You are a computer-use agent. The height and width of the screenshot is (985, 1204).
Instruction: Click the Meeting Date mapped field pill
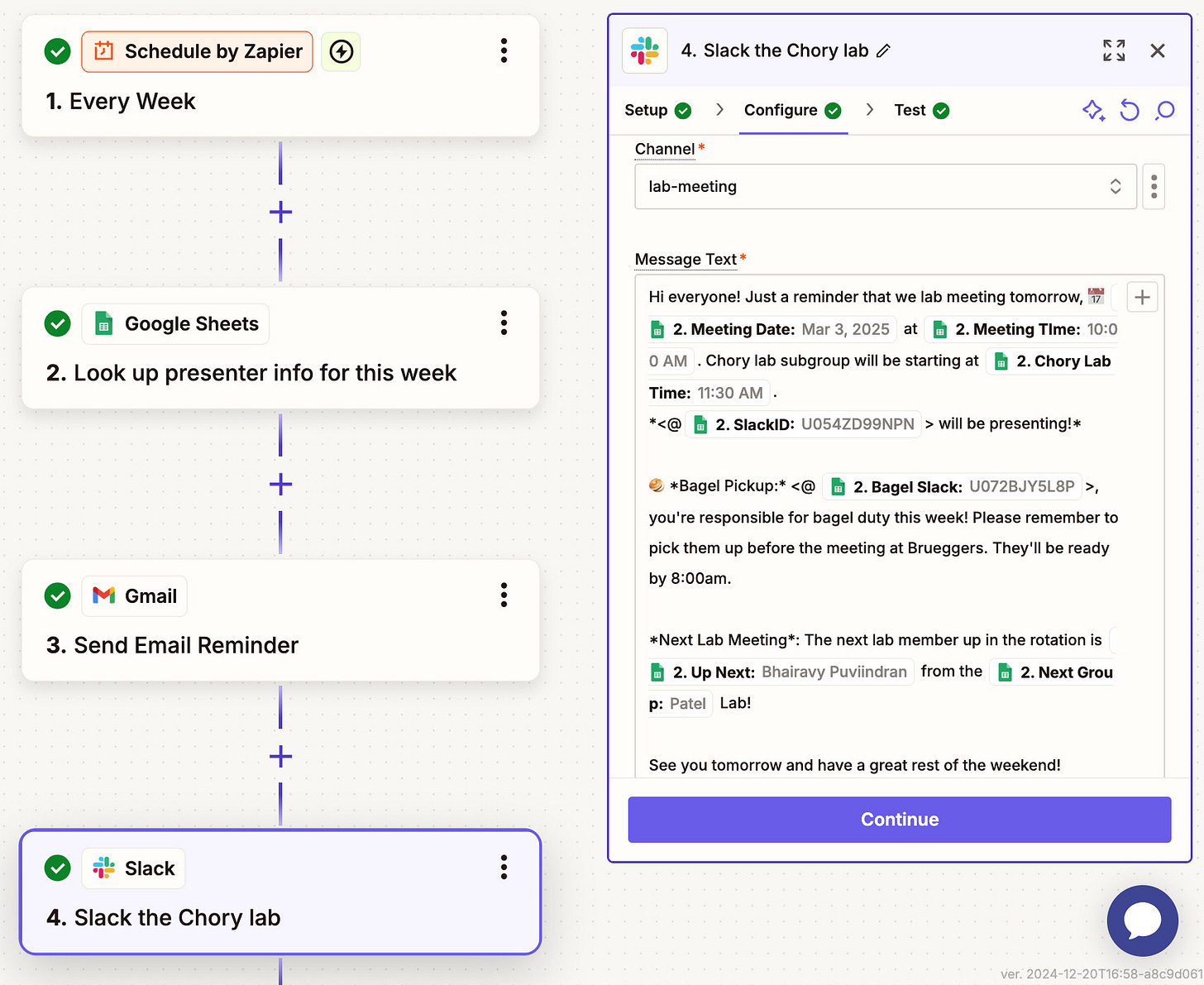[771, 329]
